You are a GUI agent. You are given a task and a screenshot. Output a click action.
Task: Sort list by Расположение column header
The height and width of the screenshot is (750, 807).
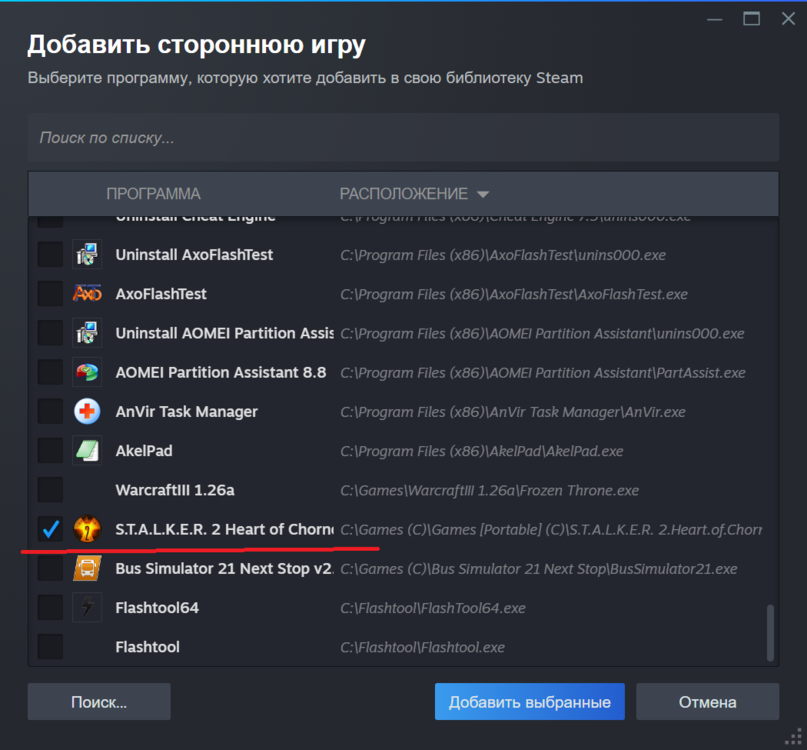point(403,194)
